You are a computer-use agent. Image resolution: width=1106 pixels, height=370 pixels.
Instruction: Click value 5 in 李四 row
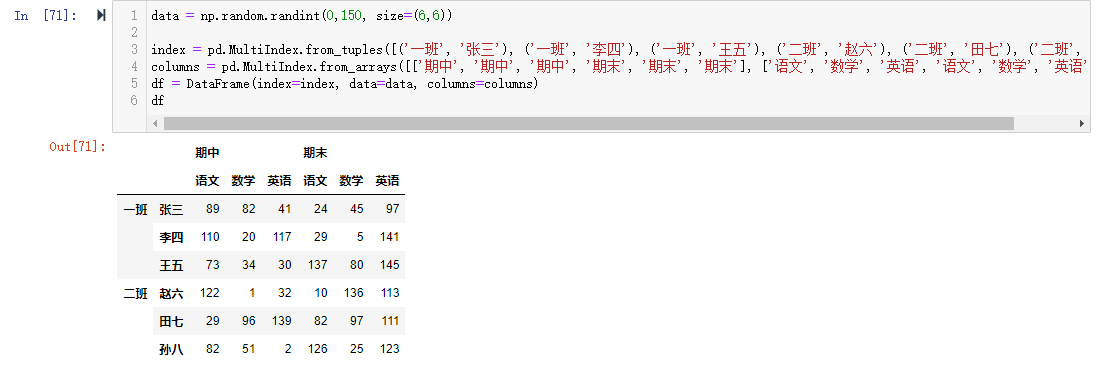tap(360, 238)
